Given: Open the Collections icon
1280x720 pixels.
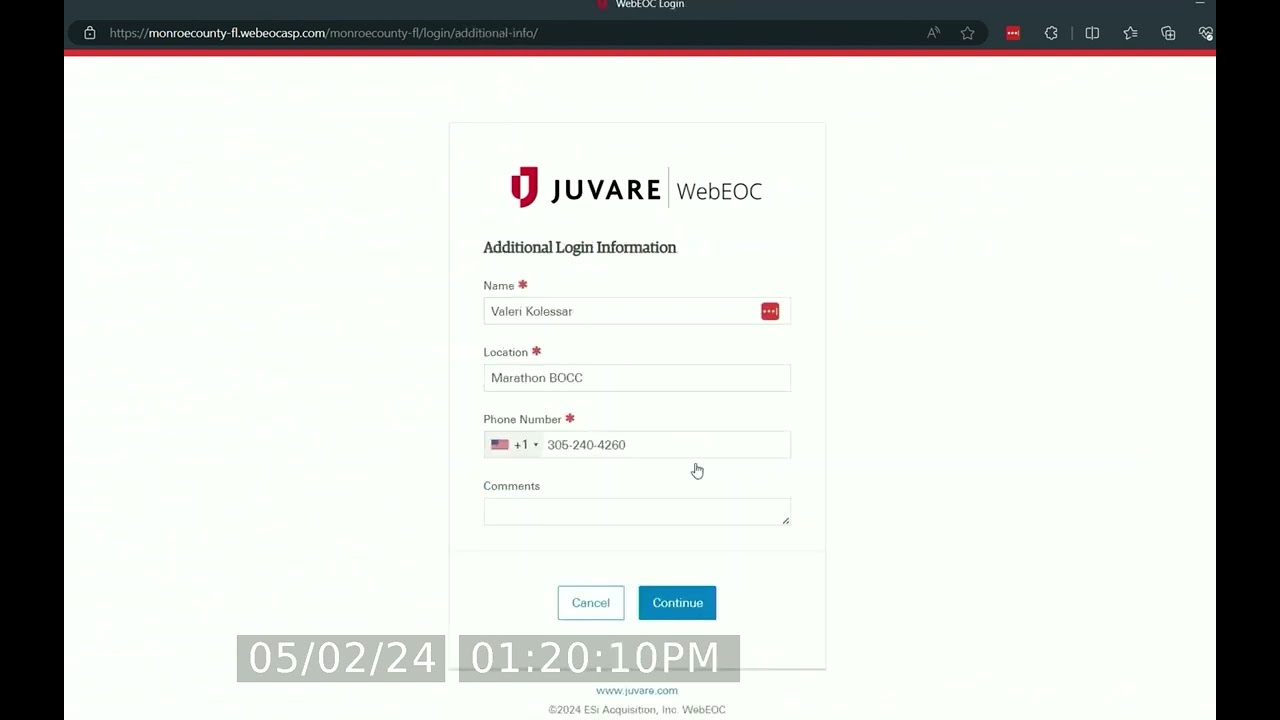Looking at the screenshot, I should [x=1168, y=33].
